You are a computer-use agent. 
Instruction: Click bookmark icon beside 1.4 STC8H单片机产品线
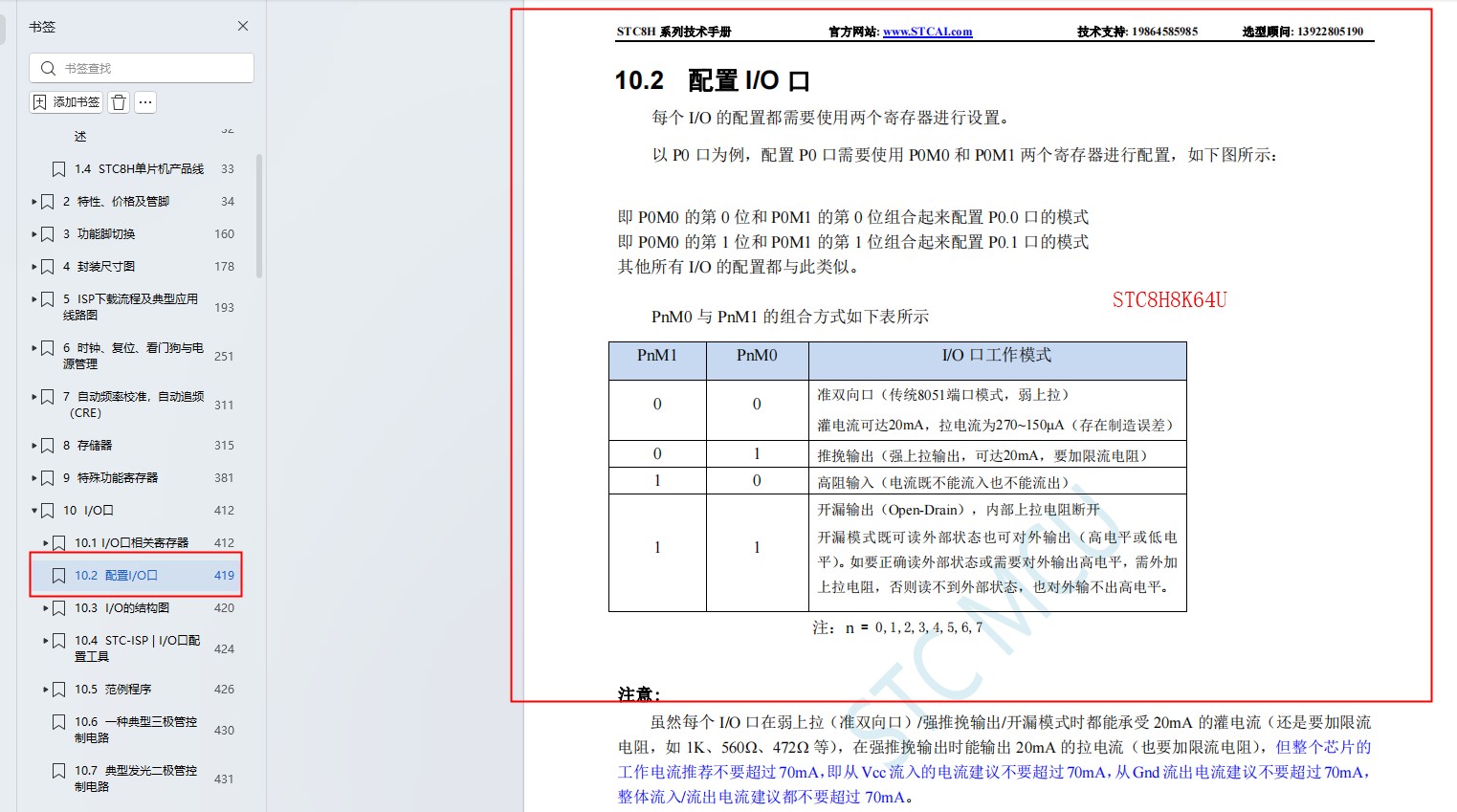tap(58, 169)
